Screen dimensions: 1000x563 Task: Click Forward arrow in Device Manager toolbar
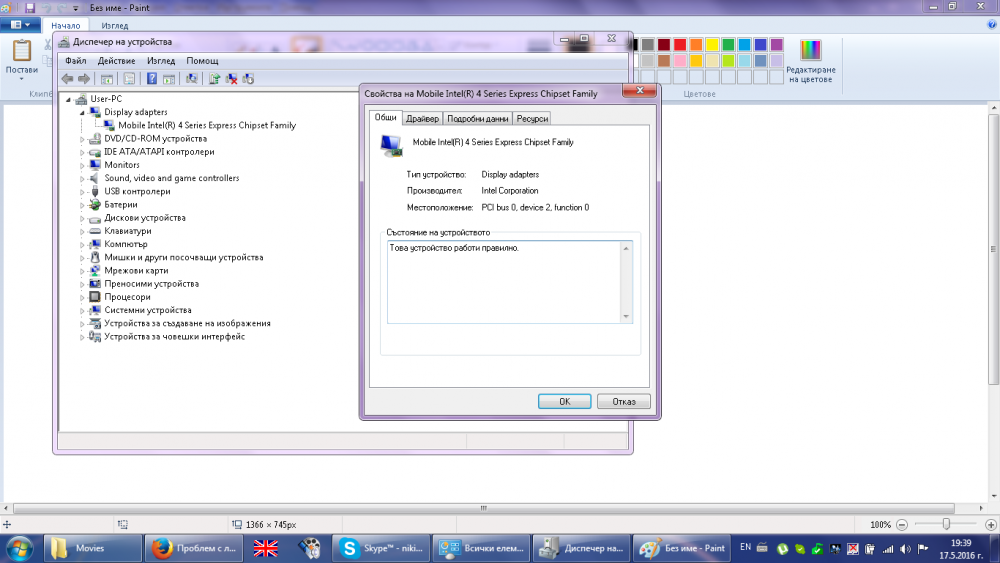tap(84, 78)
